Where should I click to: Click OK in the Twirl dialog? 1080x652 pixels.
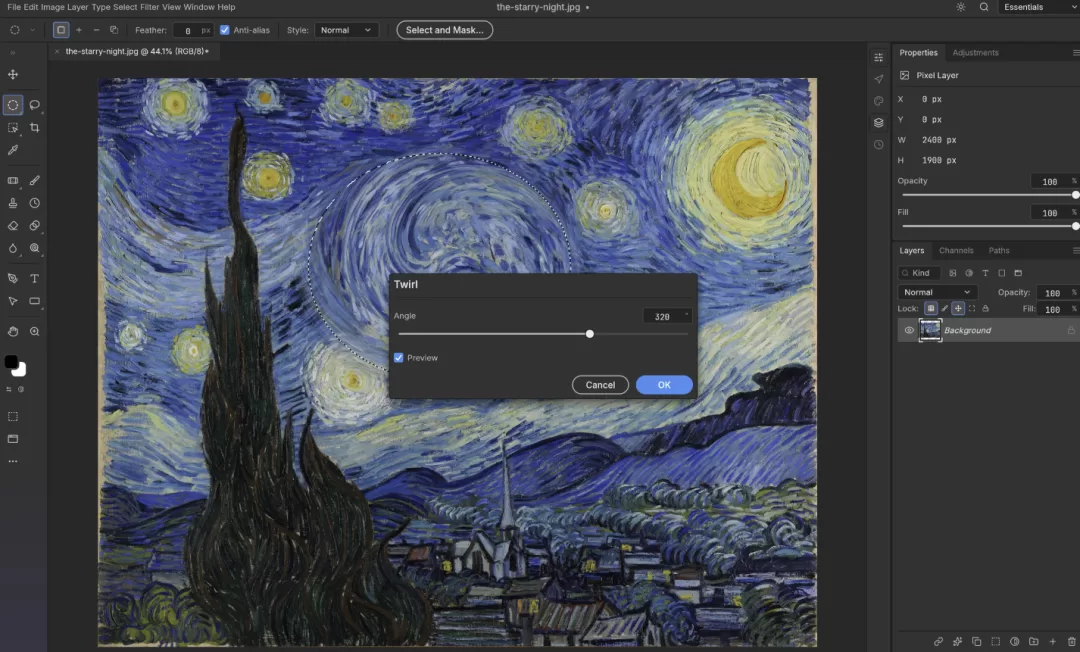tap(664, 385)
